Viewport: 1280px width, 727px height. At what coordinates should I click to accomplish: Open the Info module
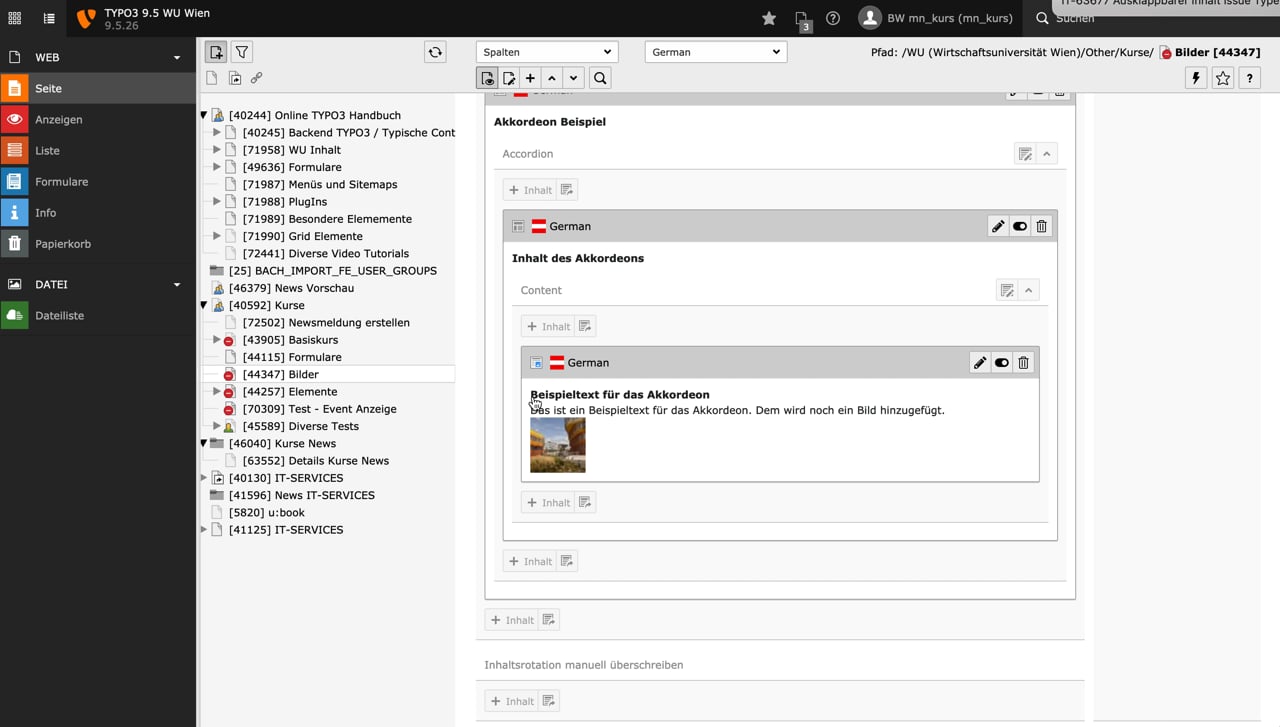point(98,212)
